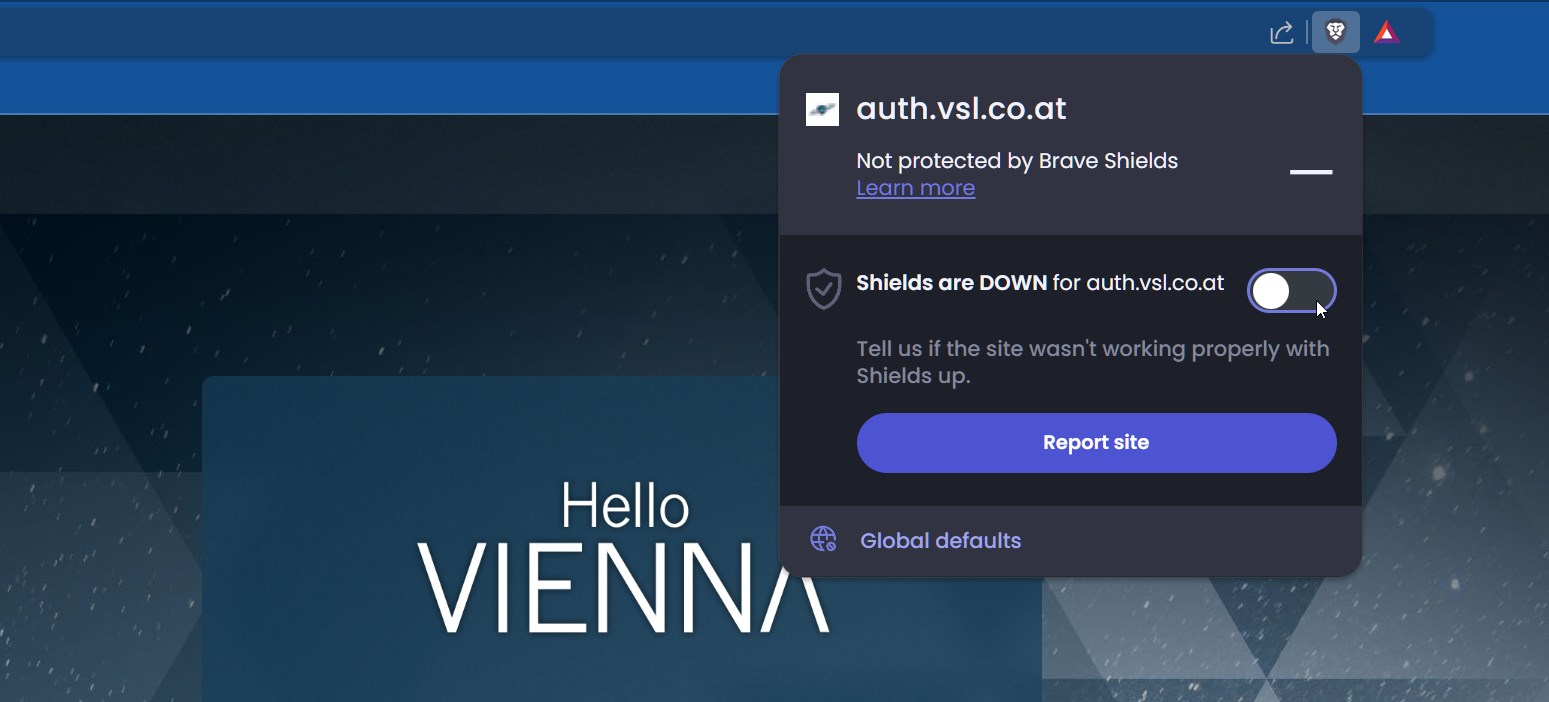
Task: Click the blocked count dash indicator
Action: click(x=1311, y=172)
